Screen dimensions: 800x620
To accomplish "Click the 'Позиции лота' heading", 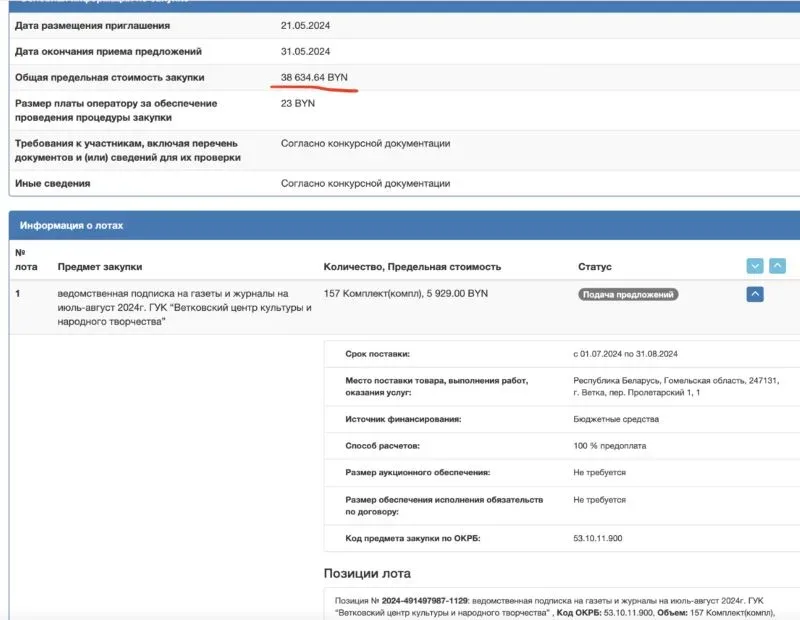I will point(367,573).
